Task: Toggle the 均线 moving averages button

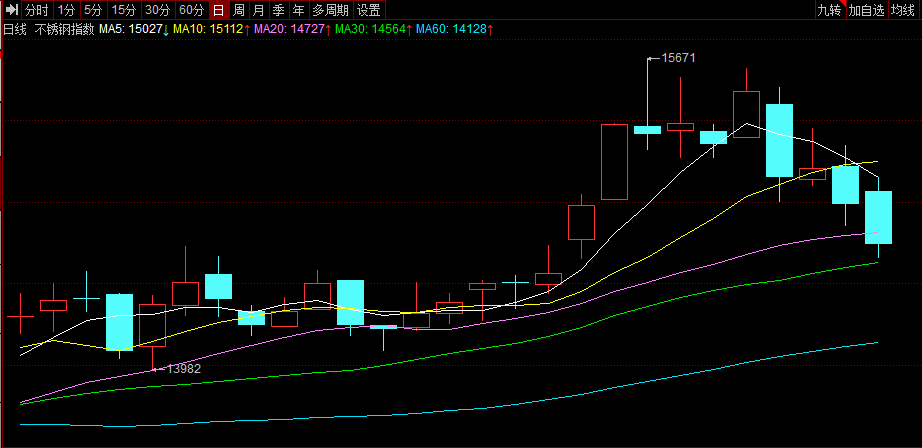Action: [905, 9]
